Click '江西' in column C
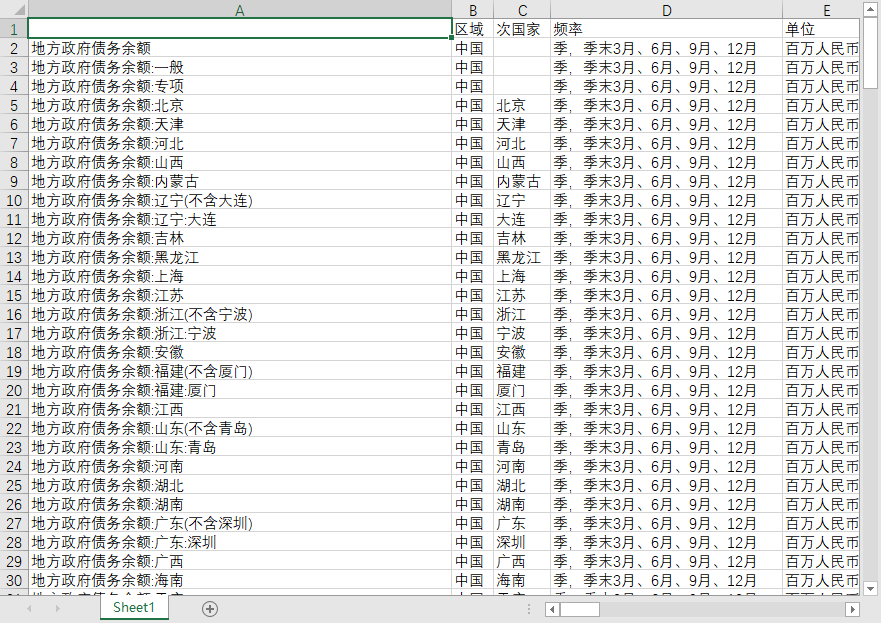This screenshot has width=881, height=623. [x=522, y=410]
